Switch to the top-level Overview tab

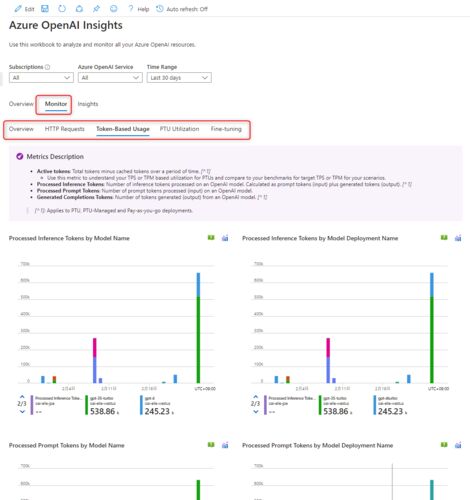coord(21,104)
